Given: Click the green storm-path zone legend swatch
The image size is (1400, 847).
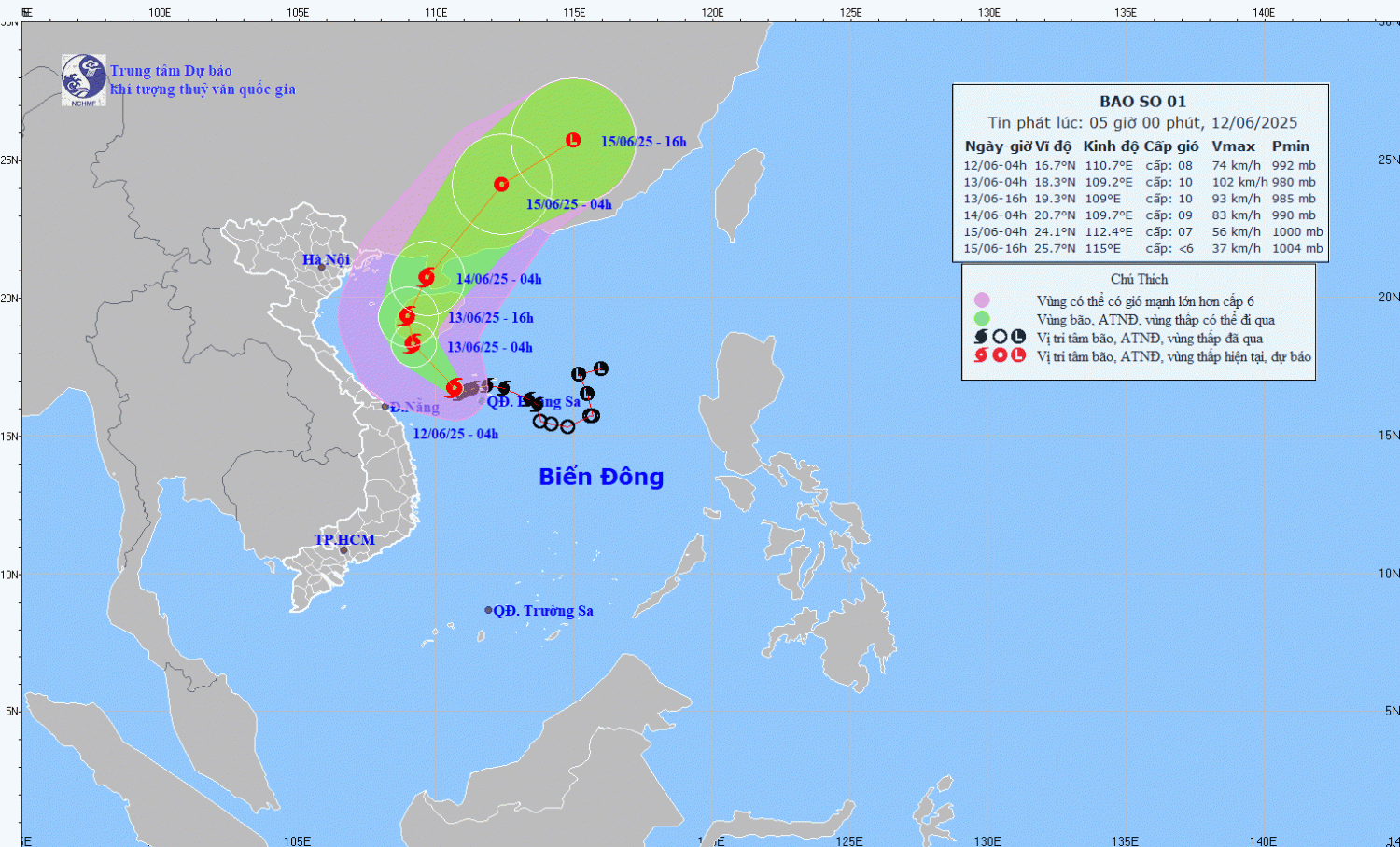Looking at the screenshot, I should tap(982, 319).
